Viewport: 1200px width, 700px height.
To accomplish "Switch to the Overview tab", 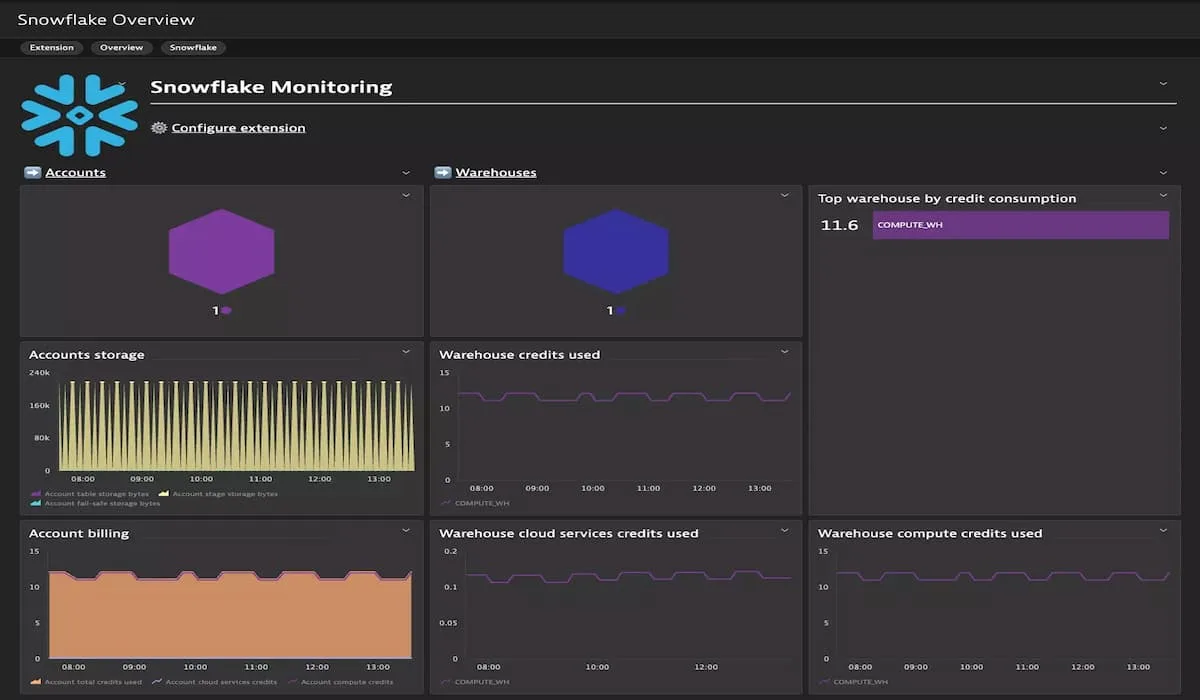I will pos(121,47).
